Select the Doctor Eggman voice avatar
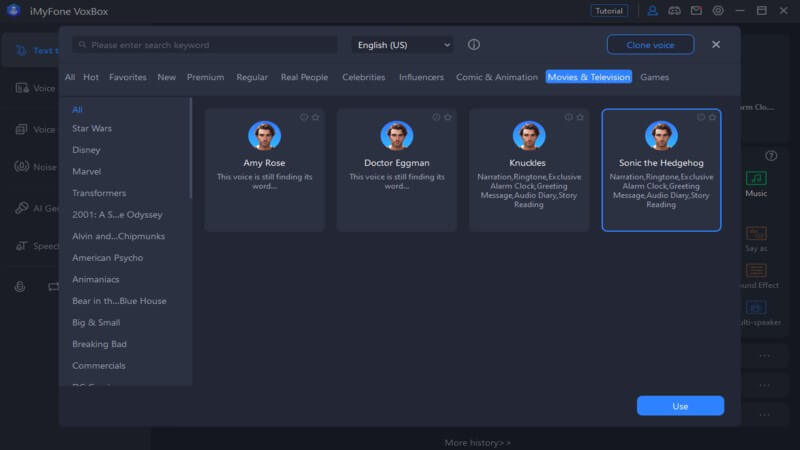The image size is (800, 450). pos(396,135)
